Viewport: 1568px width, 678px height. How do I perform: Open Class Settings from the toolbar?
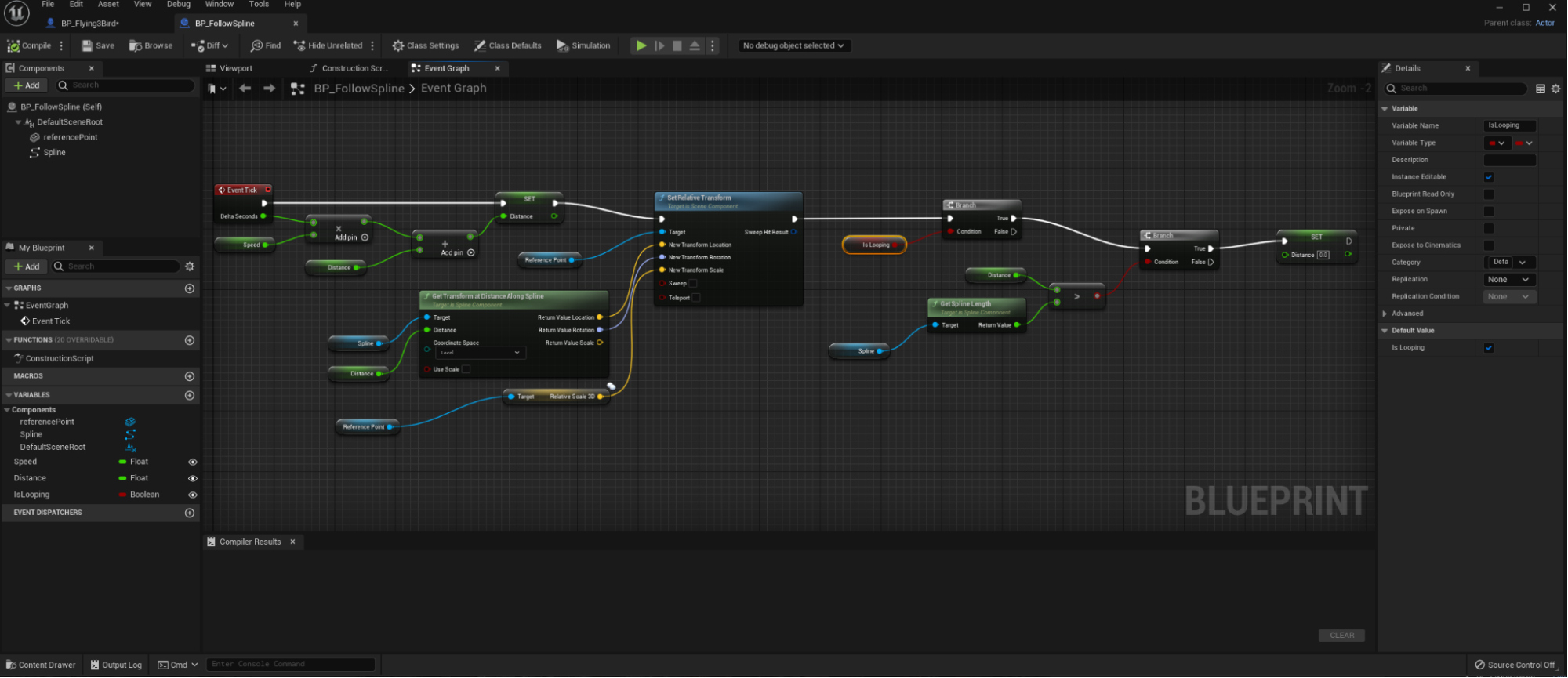(x=425, y=46)
